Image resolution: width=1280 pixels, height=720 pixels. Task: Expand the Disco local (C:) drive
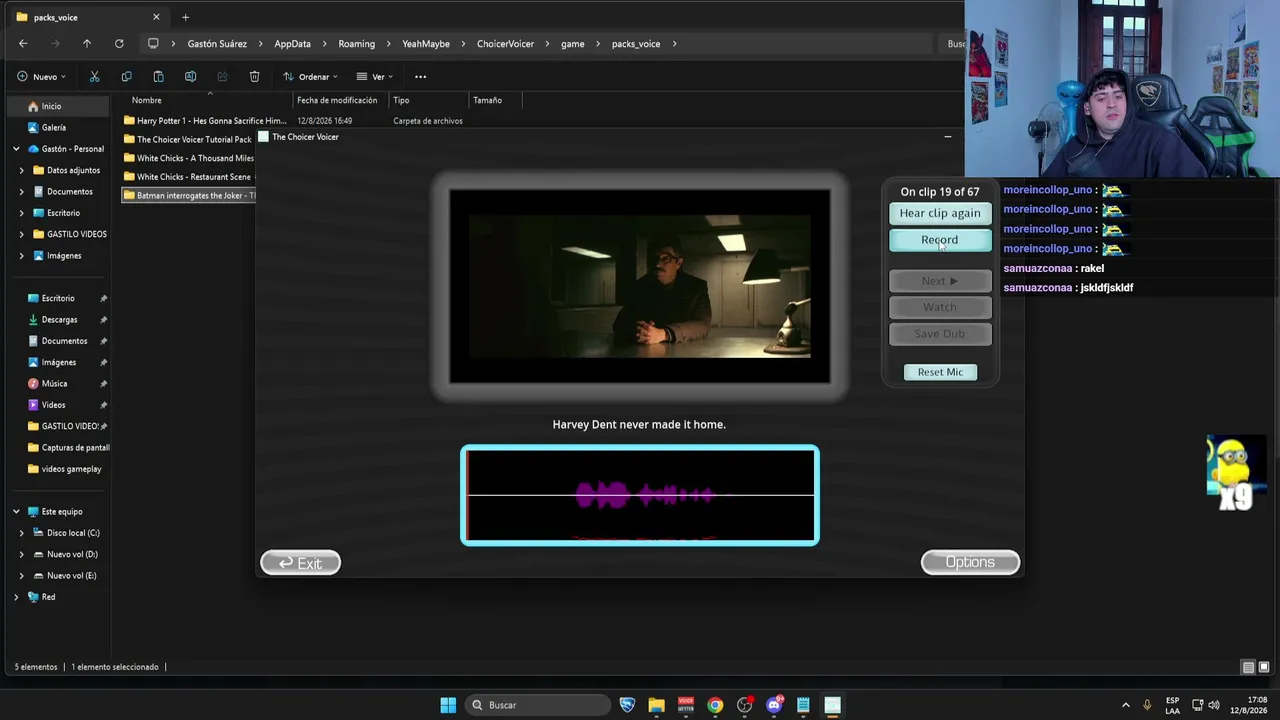pos(22,533)
